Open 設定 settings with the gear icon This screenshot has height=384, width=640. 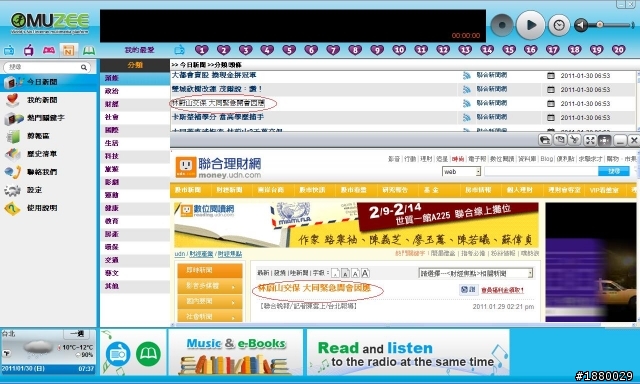tap(49, 190)
